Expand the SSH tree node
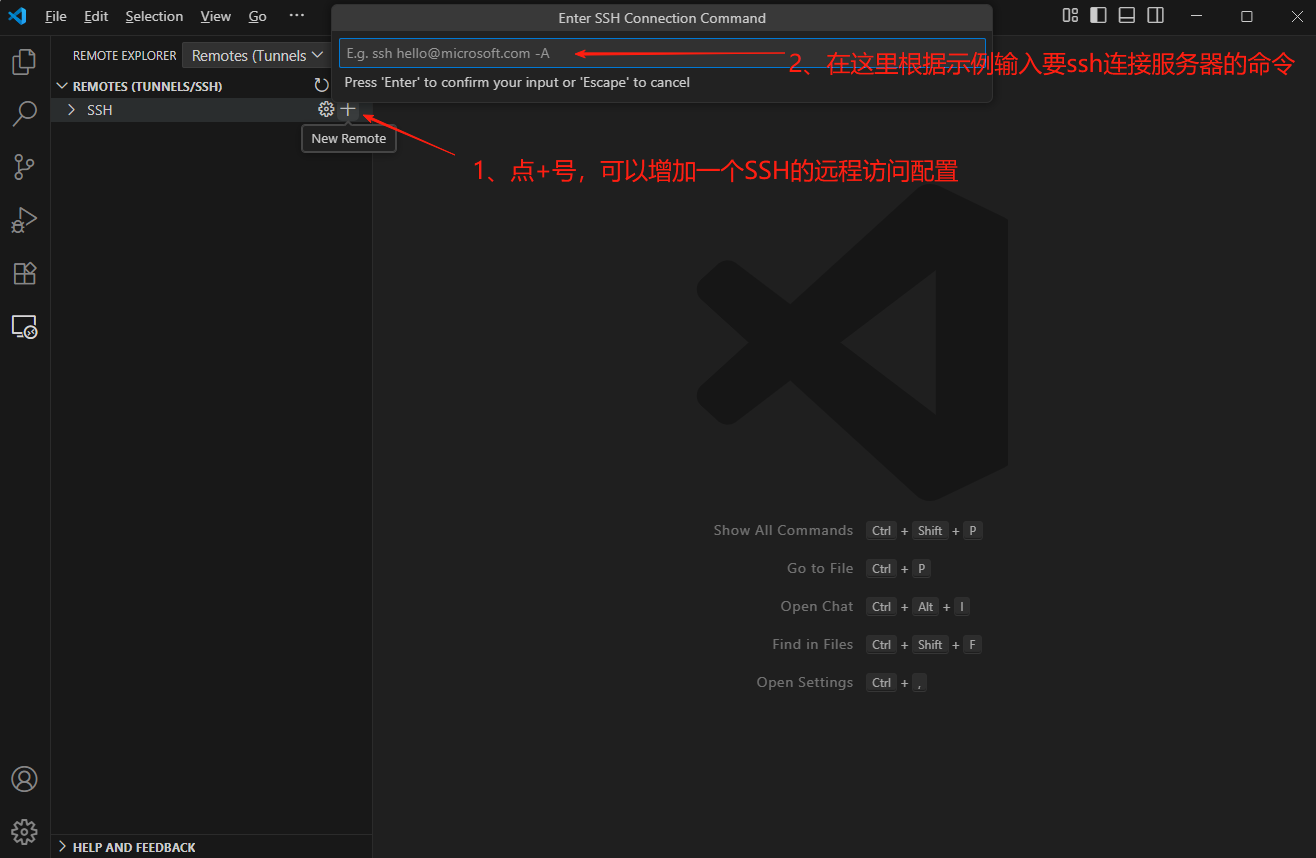Viewport: 1316px width, 858px height. [71, 110]
